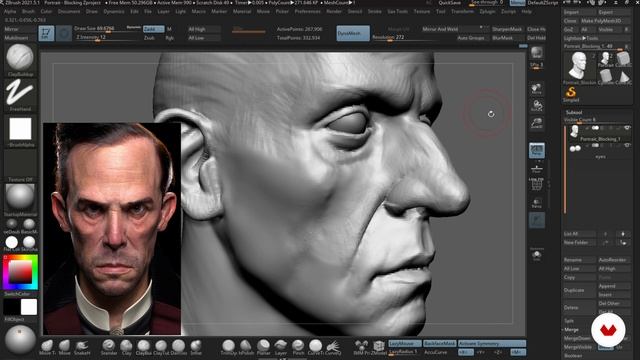Open the Stroke menu

coord(374,11)
